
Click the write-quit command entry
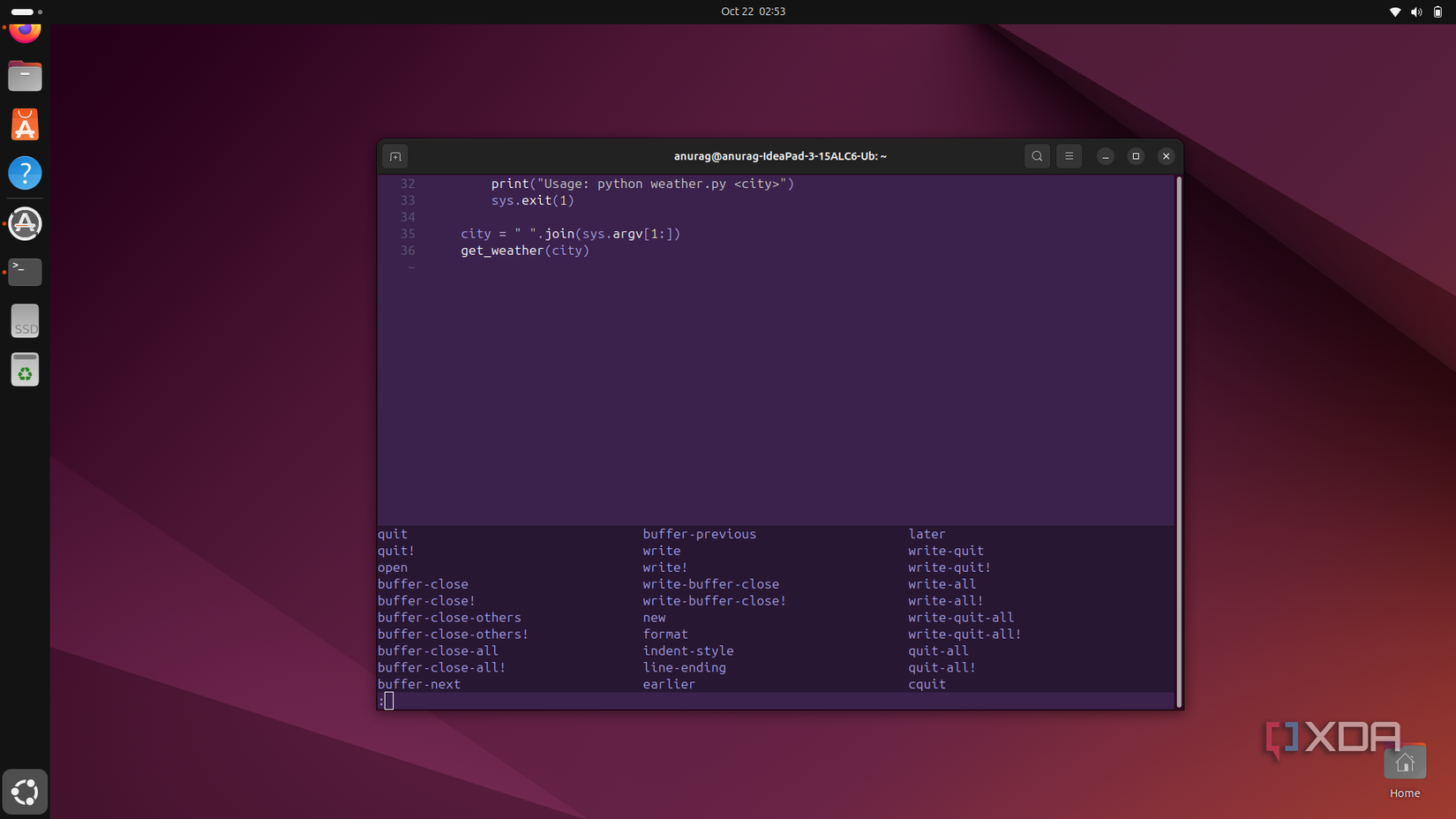[945, 551]
